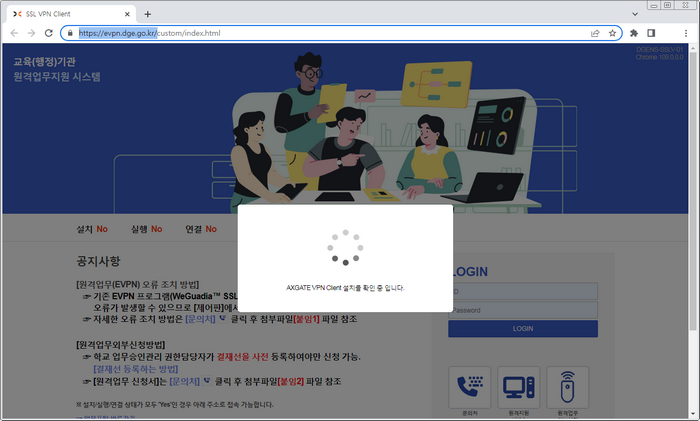Toggle the browser side panel icon
Viewport: 700px width, 421px height.
pos(651,33)
